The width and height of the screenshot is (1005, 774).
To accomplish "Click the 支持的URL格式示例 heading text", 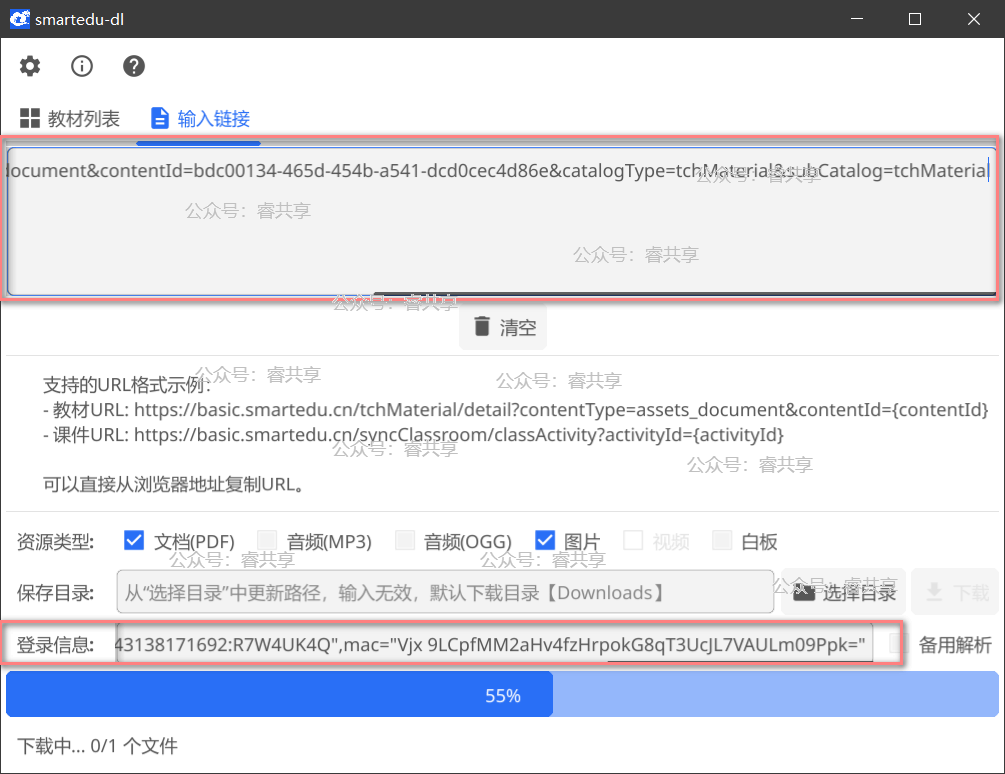I will [x=126, y=384].
